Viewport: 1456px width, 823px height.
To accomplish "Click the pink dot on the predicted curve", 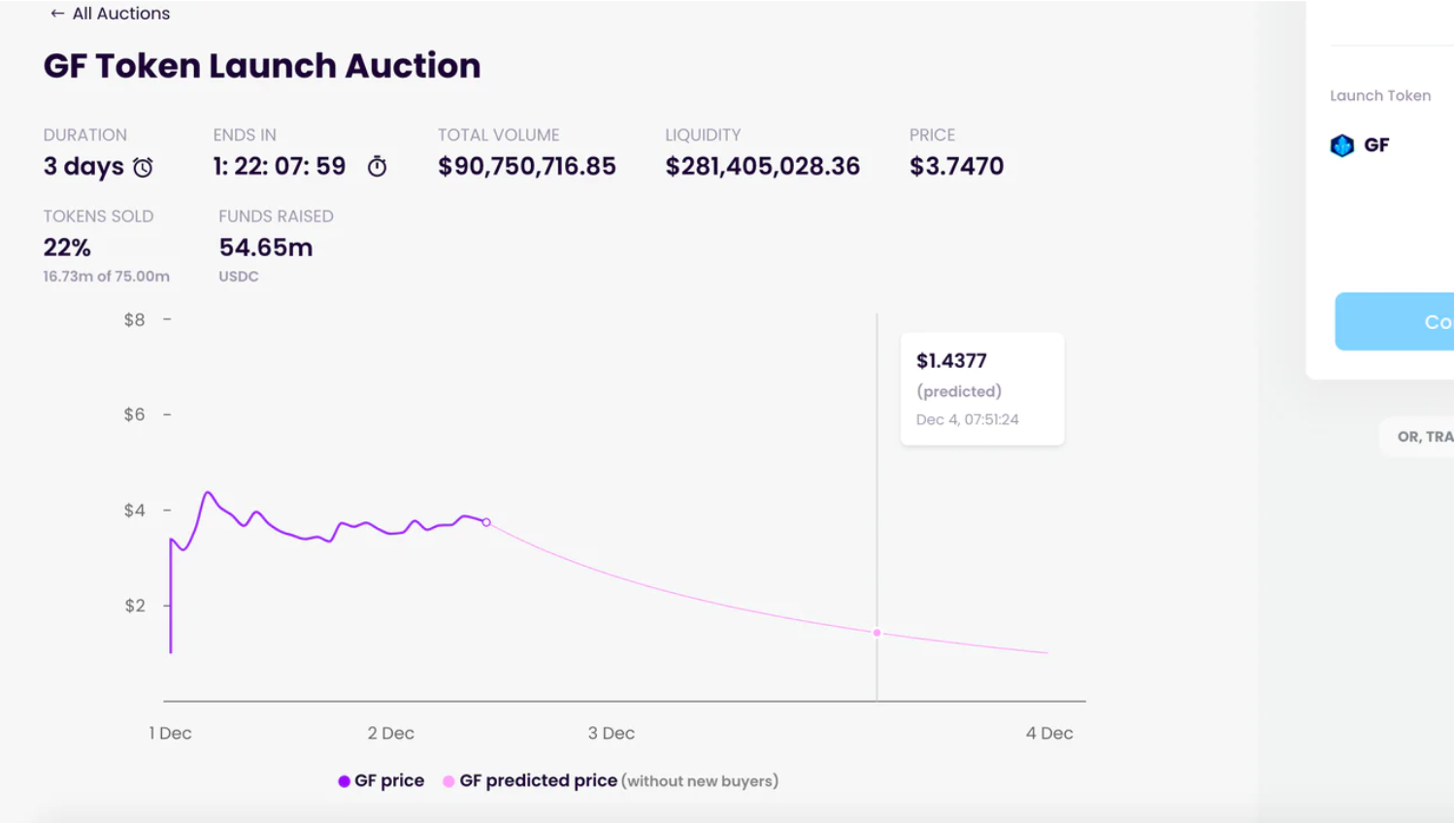I will (877, 633).
